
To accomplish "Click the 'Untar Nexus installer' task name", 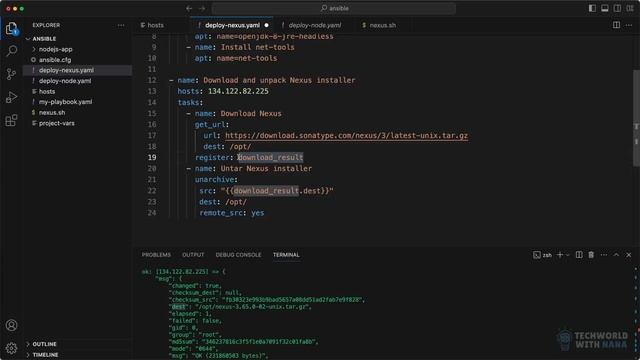I will click(266, 169).
